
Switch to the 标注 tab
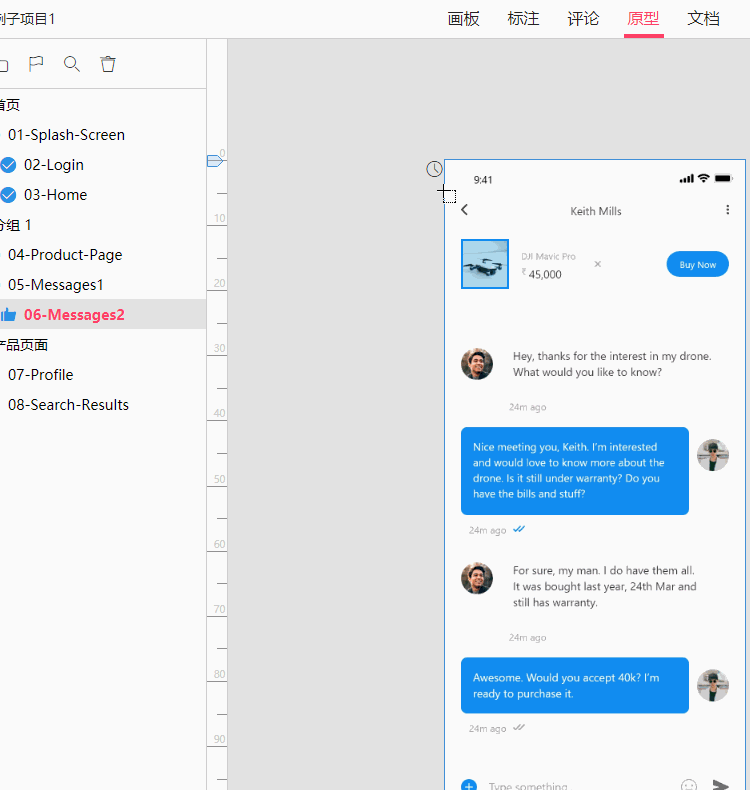click(x=523, y=18)
